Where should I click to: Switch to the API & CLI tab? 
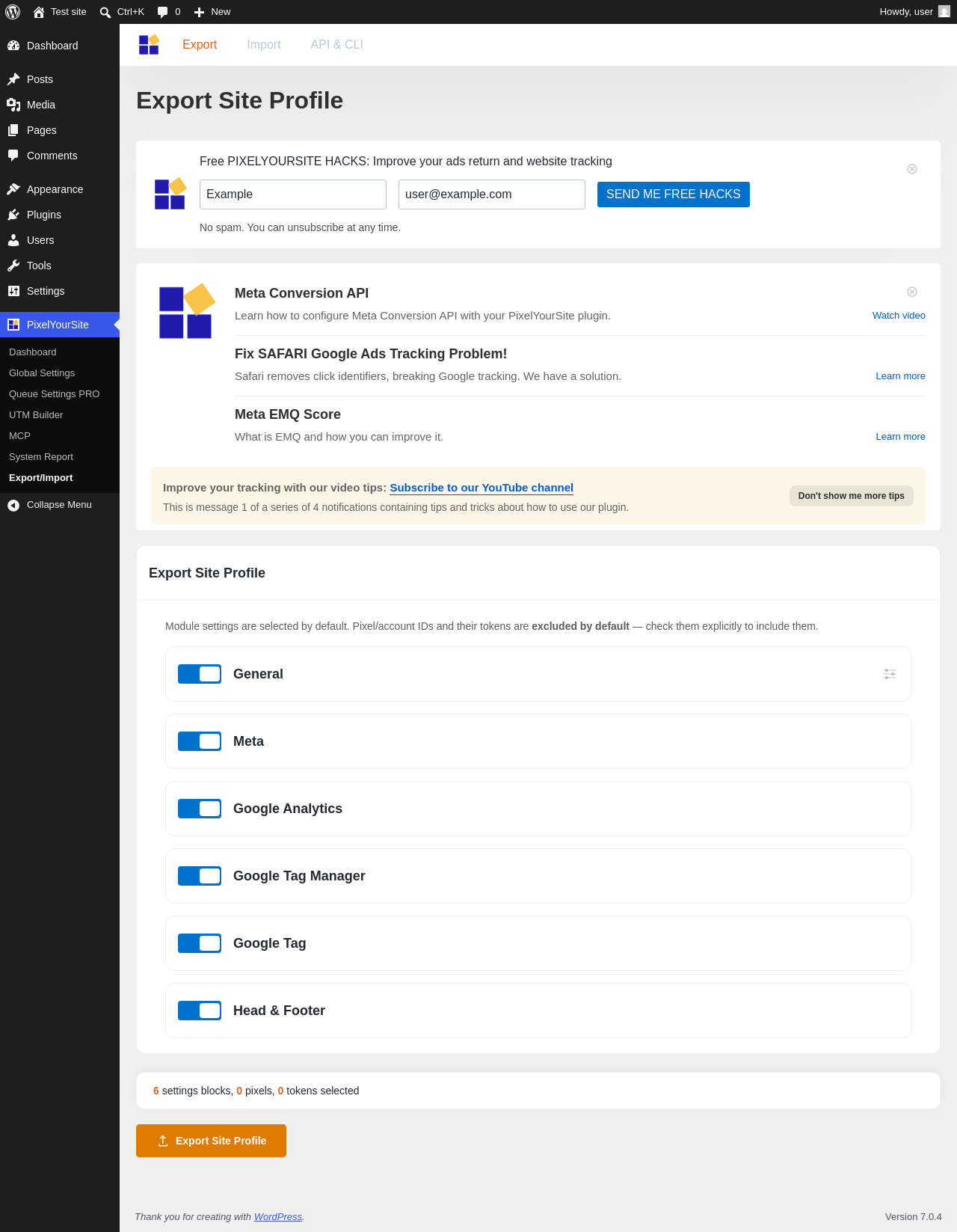(x=337, y=45)
